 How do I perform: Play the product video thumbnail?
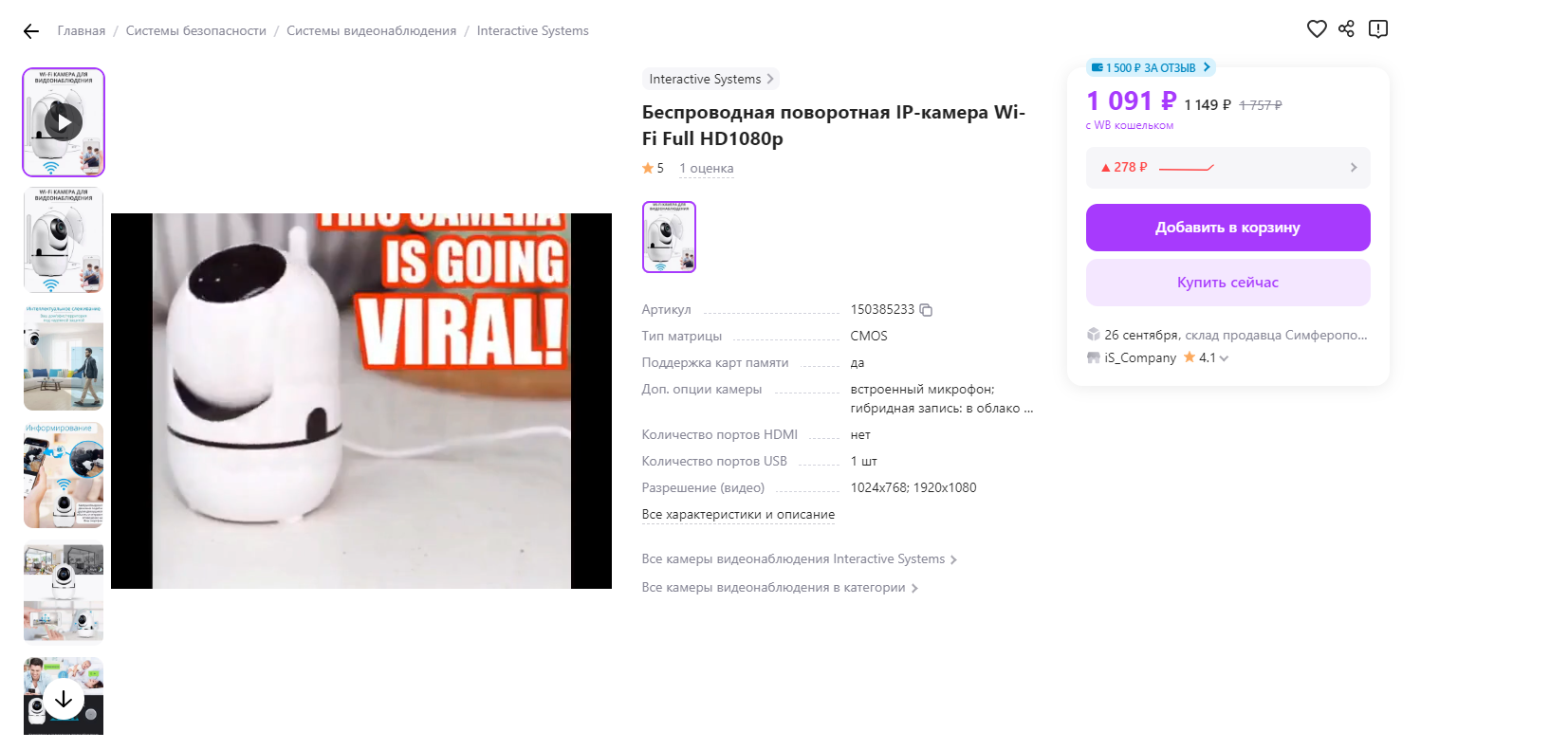point(64,122)
